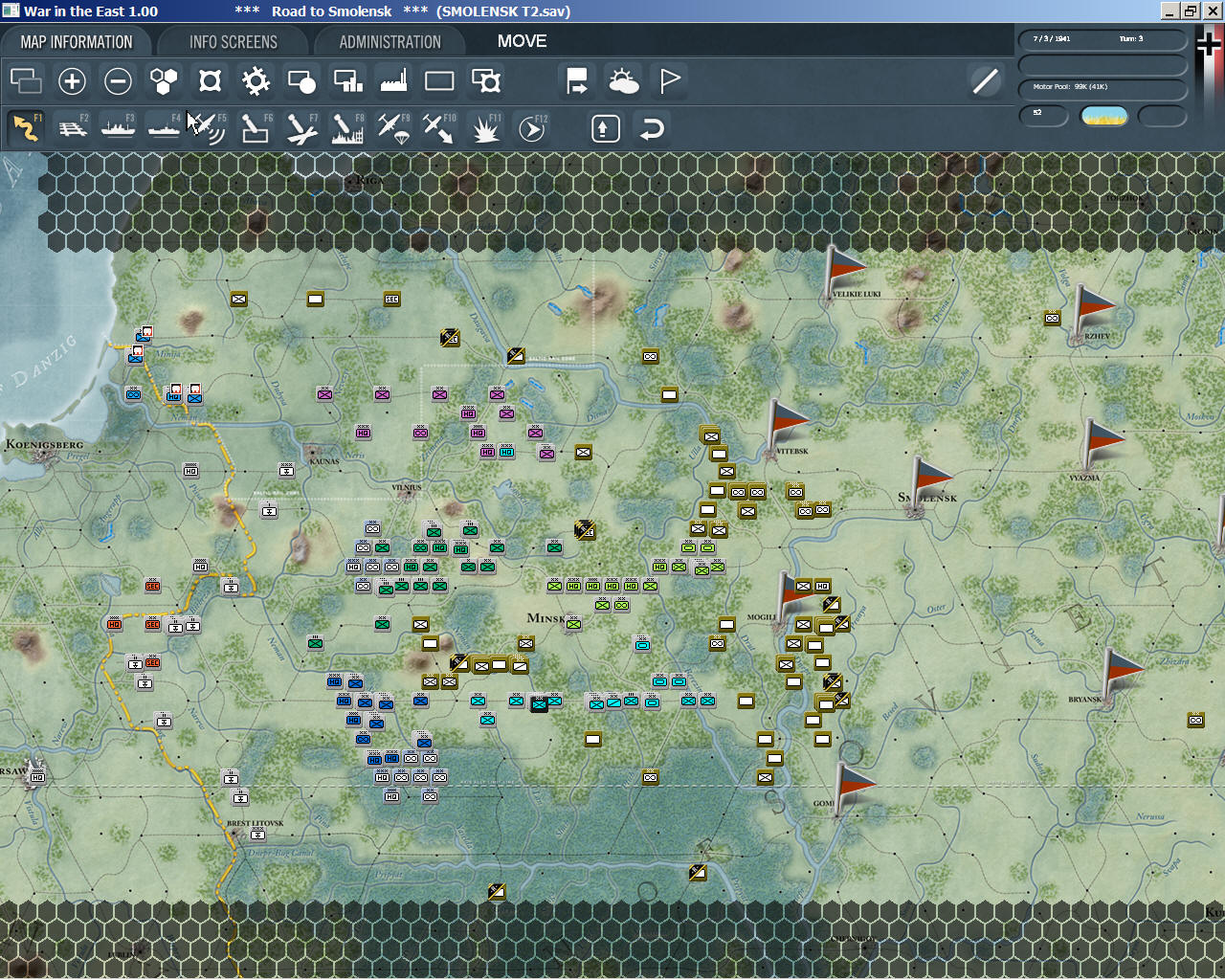Click the Koenigsberg city label
The width and height of the screenshot is (1225, 980).
click(x=45, y=444)
